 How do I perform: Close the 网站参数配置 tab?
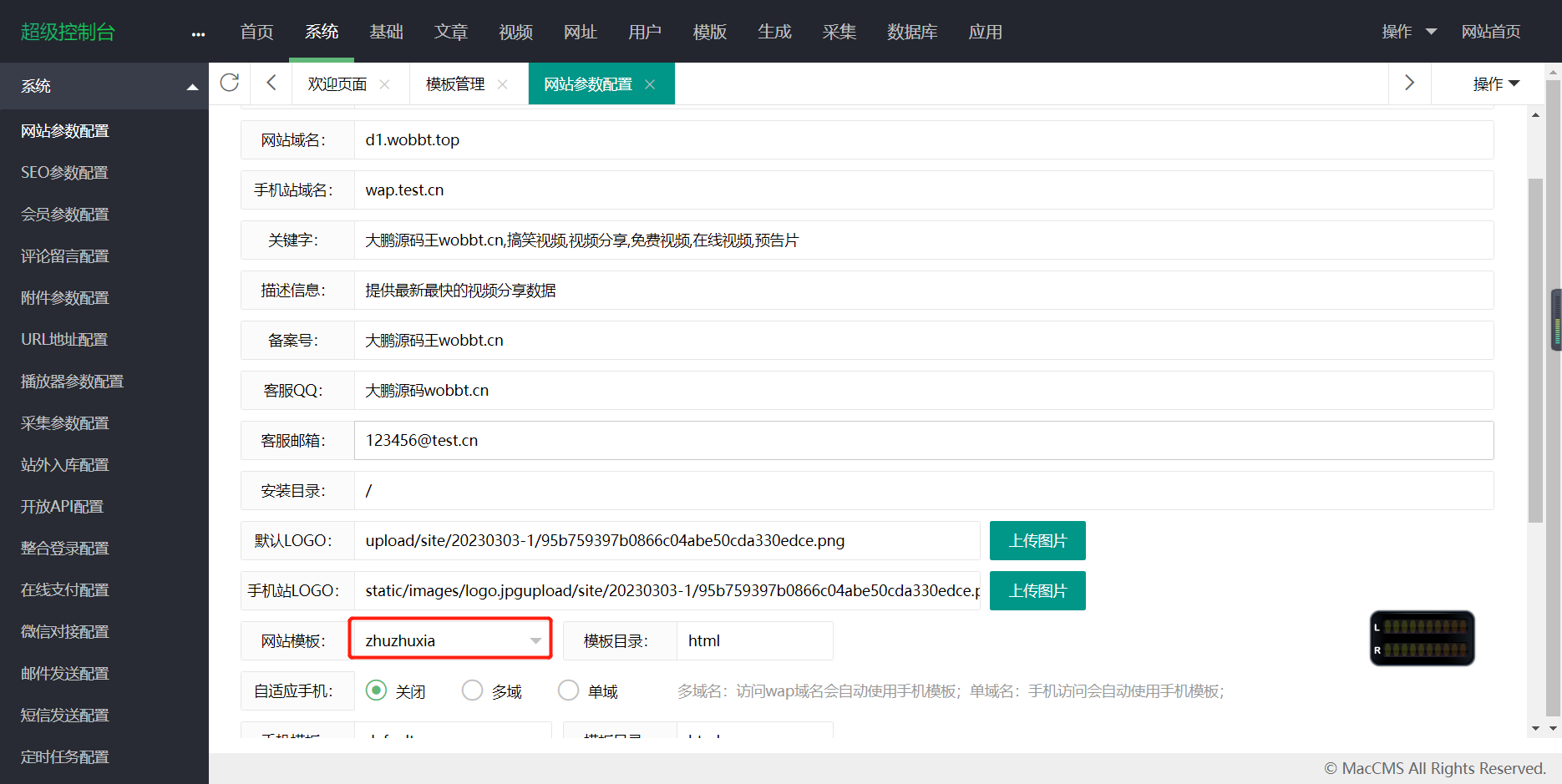649,83
